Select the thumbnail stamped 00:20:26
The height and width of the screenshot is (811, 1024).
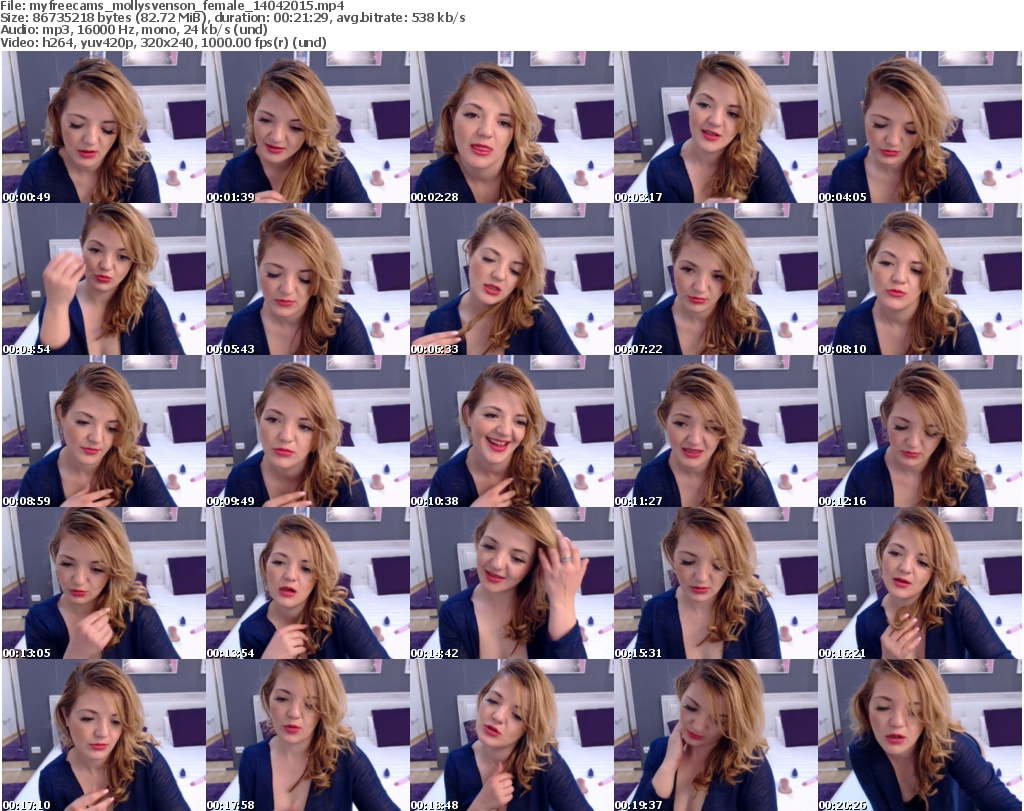coord(920,735)
